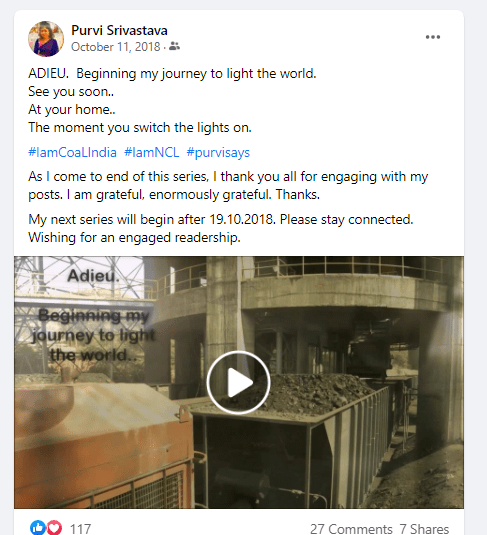Viewport: 487px width, 535px height.
Task: View the 7 Shares
Action: 424,529
